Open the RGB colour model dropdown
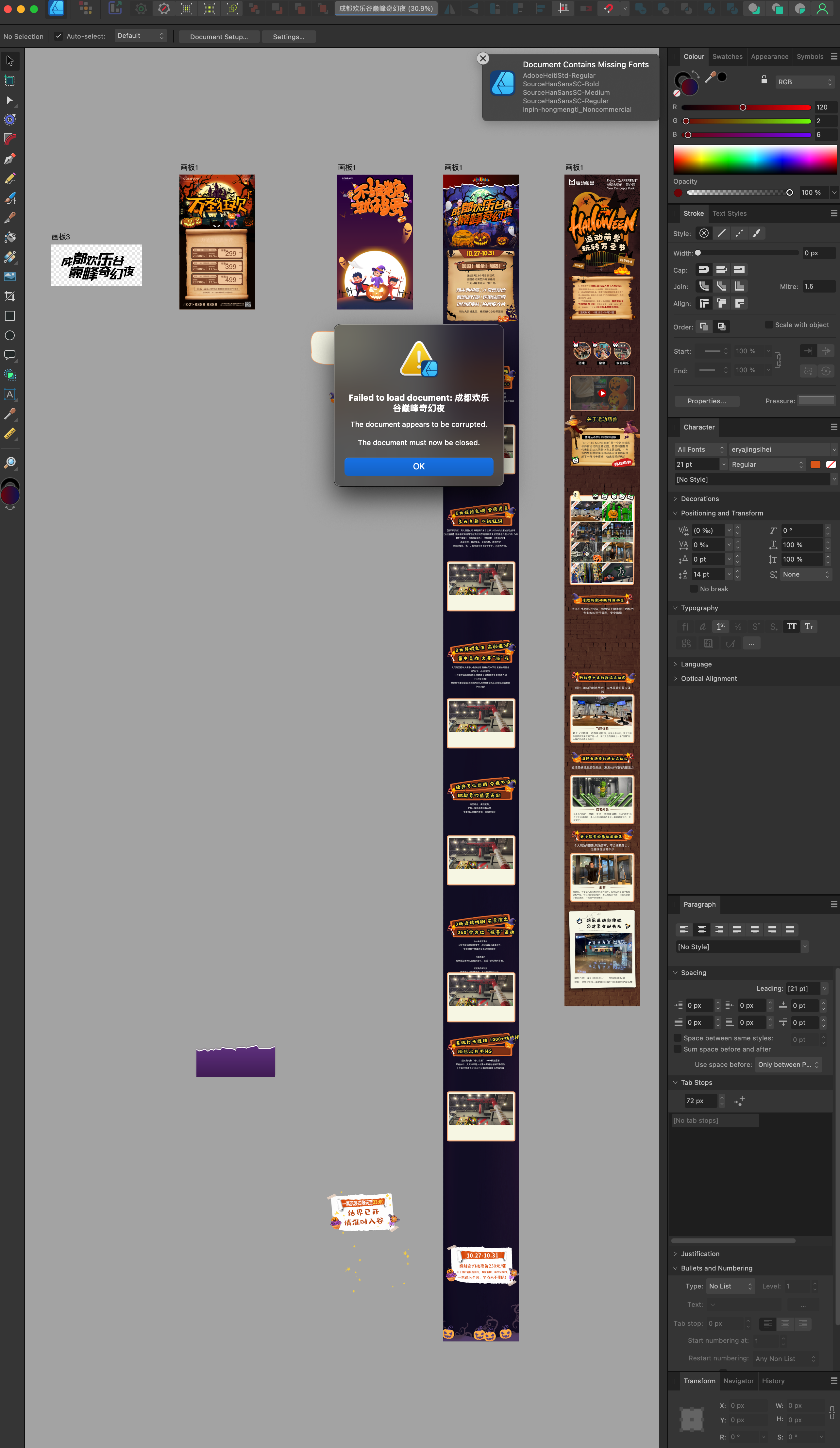The height and width of the screenshot is (1448, 840). [804, 82]
